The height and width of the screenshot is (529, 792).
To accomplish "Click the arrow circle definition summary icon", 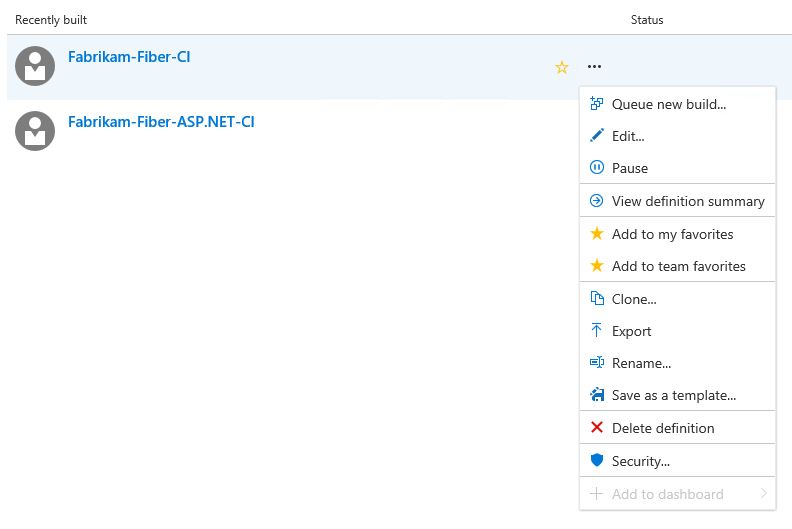I will (597, 201).
